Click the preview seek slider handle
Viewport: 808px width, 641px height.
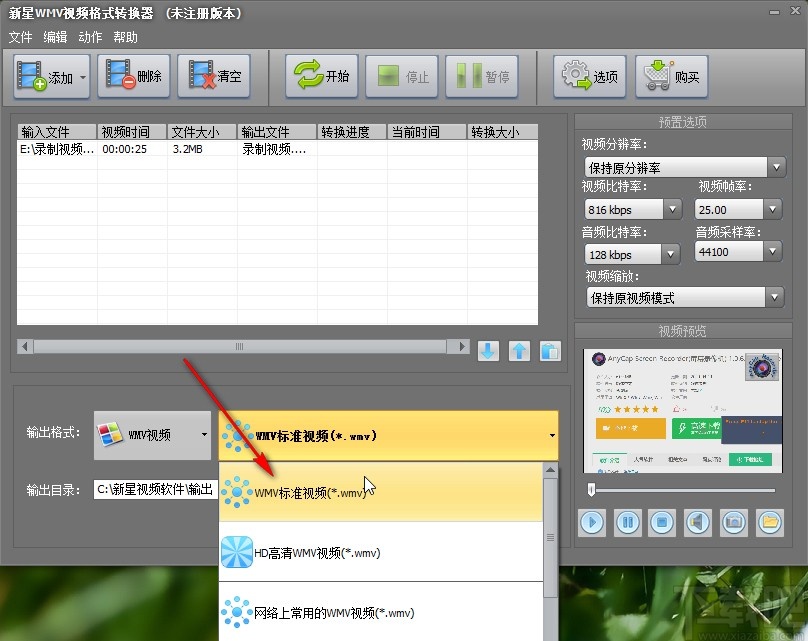pyautogui.click(x=592, y=490)
